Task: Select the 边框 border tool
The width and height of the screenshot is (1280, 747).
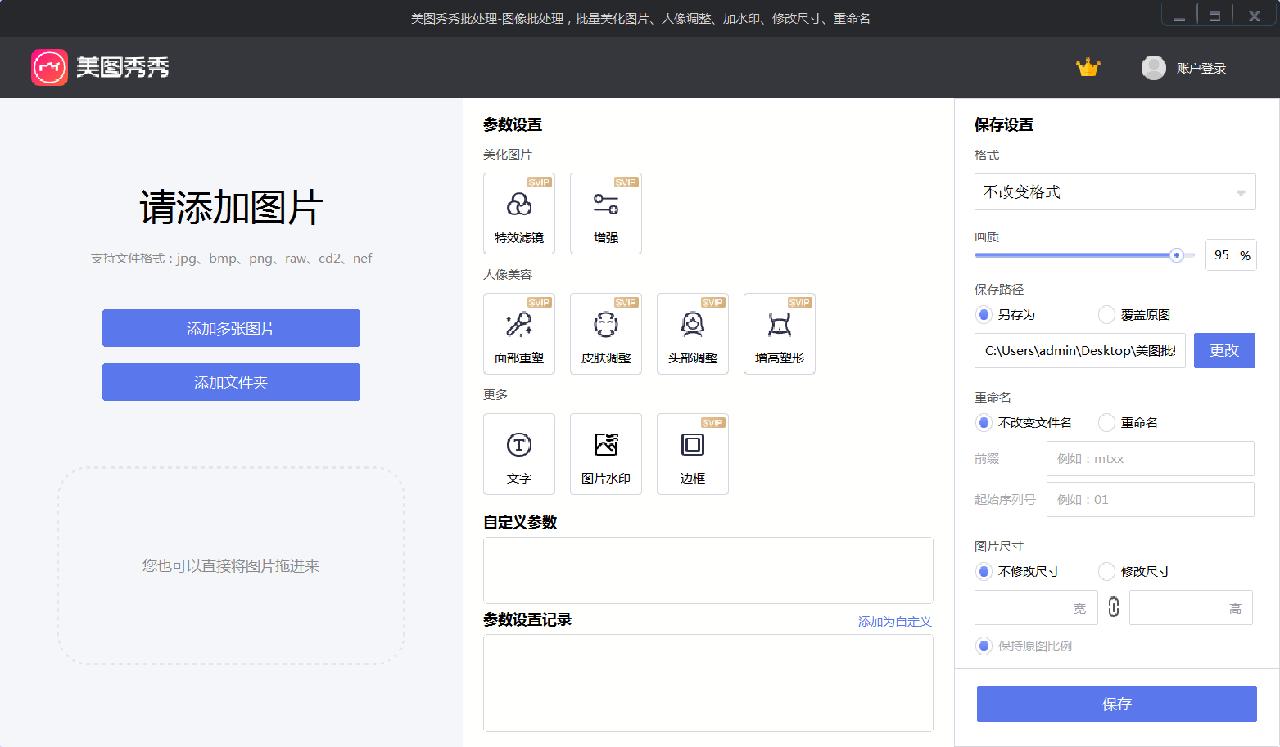Action: pos(693,453)
